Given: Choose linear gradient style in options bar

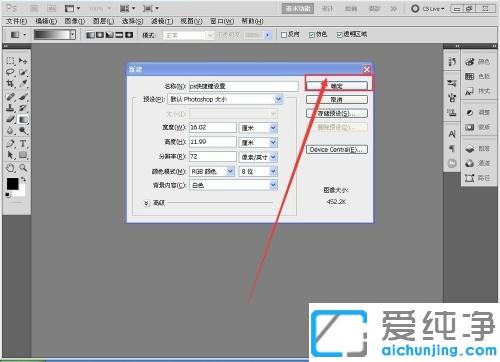Looking at the screenshot, I should (x=90, y=35).
